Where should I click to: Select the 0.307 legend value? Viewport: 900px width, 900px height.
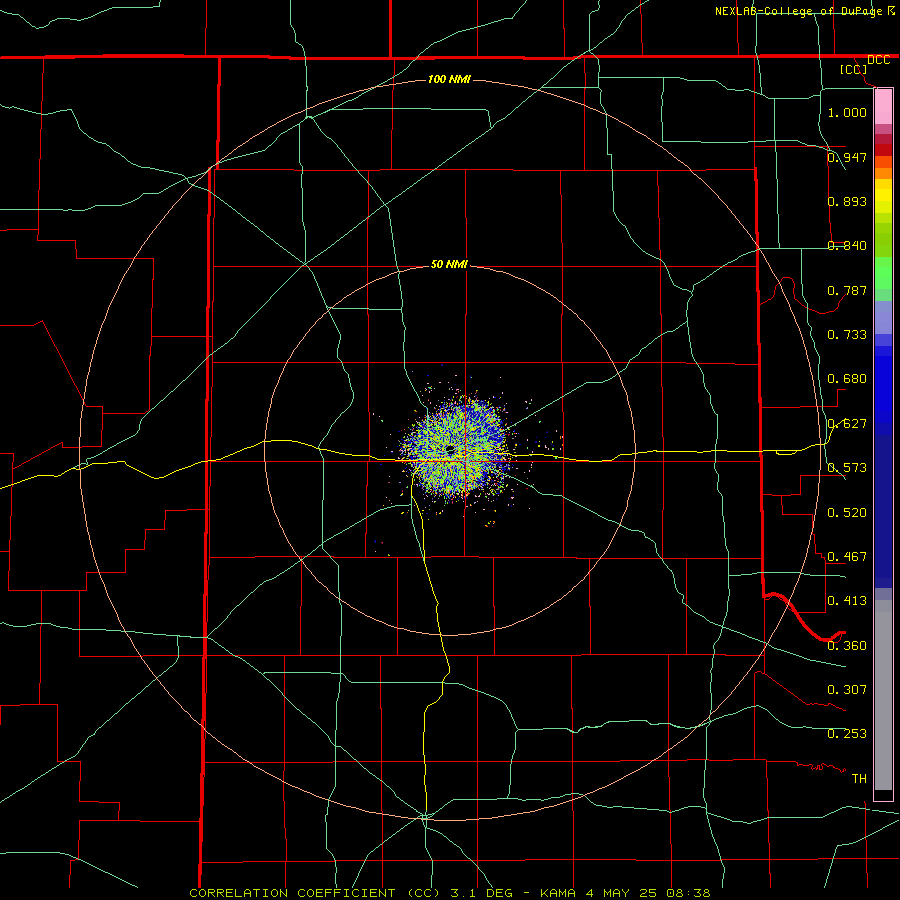[847, 689]
